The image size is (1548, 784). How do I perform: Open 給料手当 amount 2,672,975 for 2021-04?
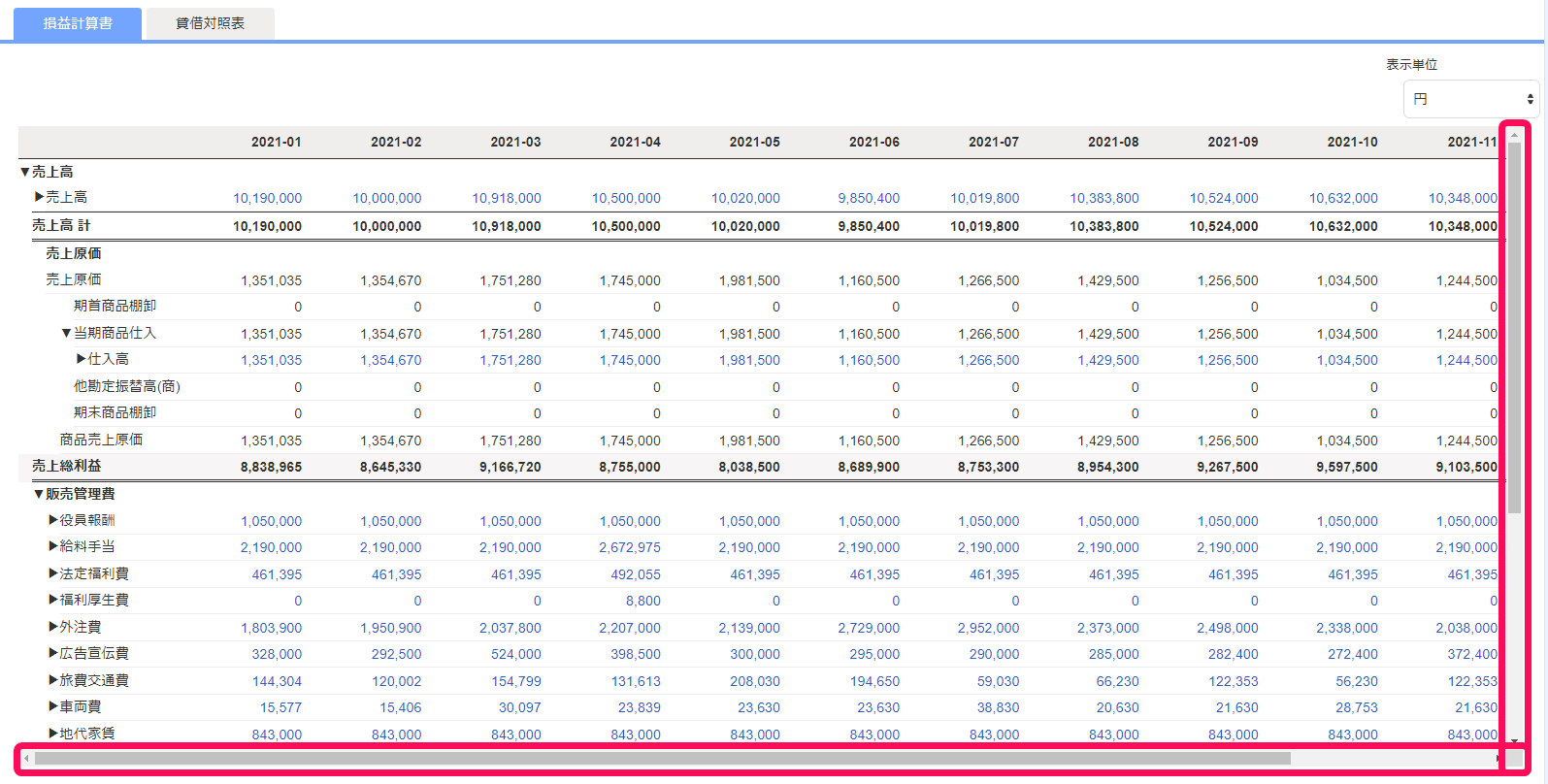click(630, 547)
